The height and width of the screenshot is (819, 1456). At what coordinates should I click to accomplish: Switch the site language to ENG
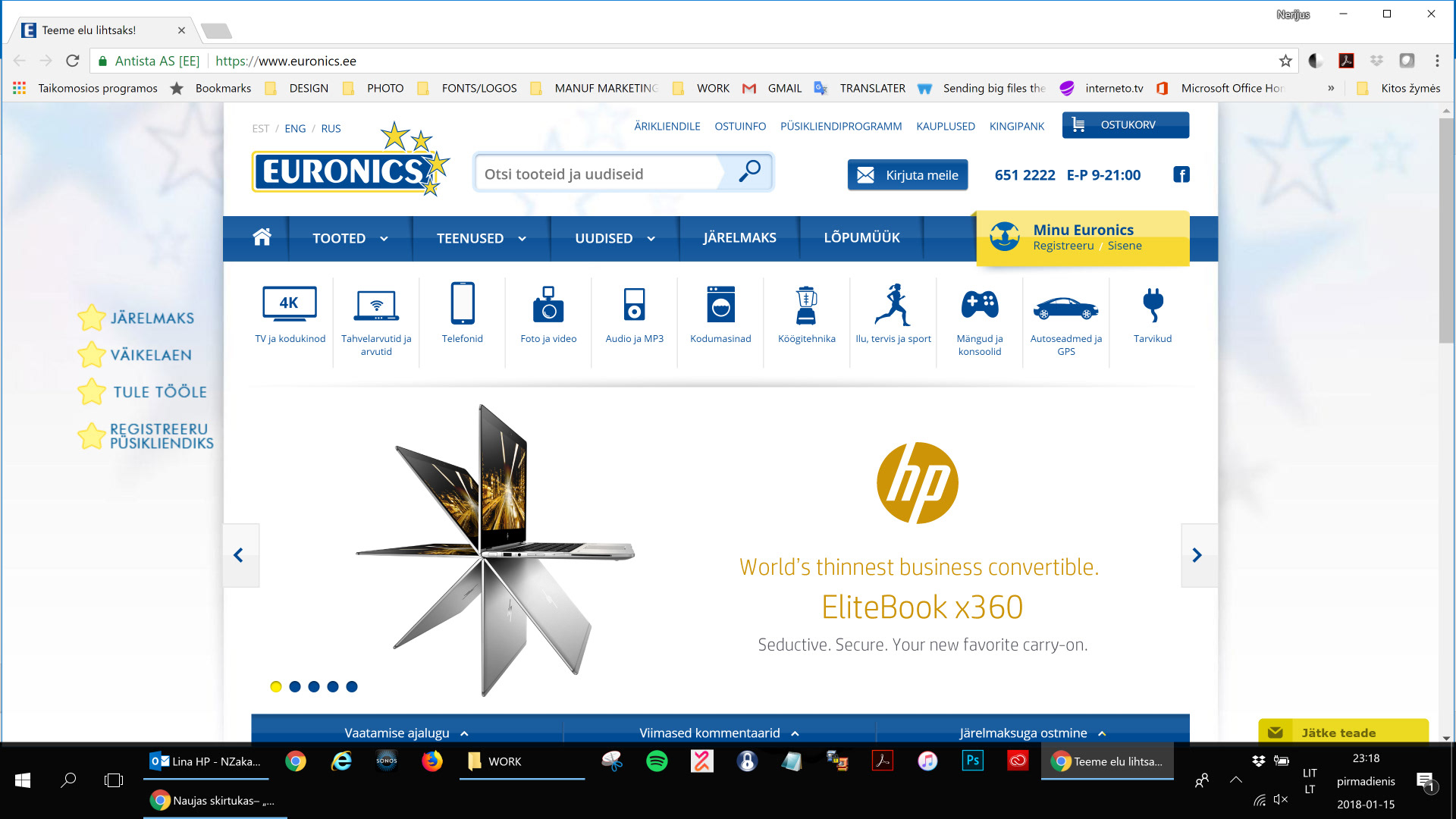click(295, 129)
